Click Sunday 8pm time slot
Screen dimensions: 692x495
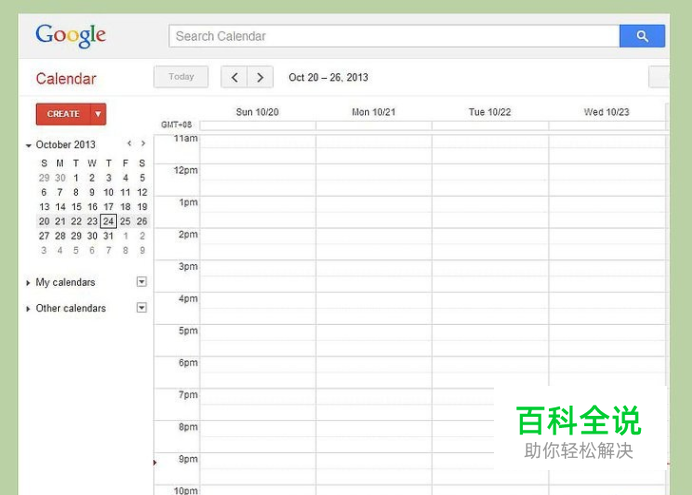[x=258, y=436]
